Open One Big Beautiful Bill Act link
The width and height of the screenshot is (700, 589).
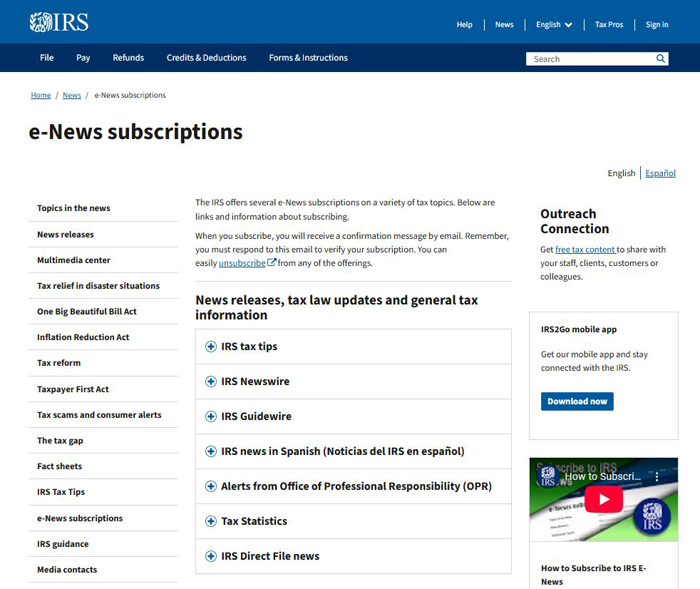point(87,311)
